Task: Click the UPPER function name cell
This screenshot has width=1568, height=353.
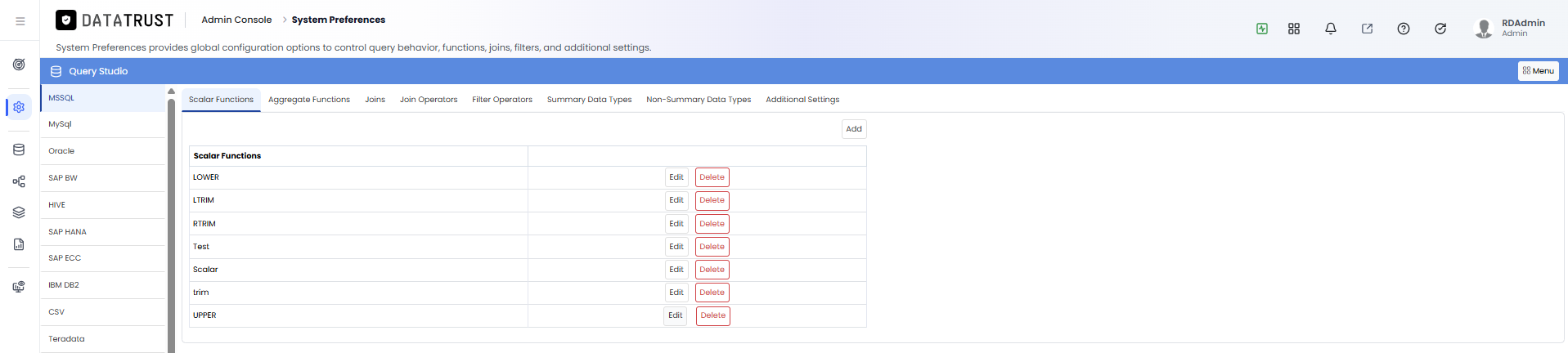Action: tap(358, 315)
